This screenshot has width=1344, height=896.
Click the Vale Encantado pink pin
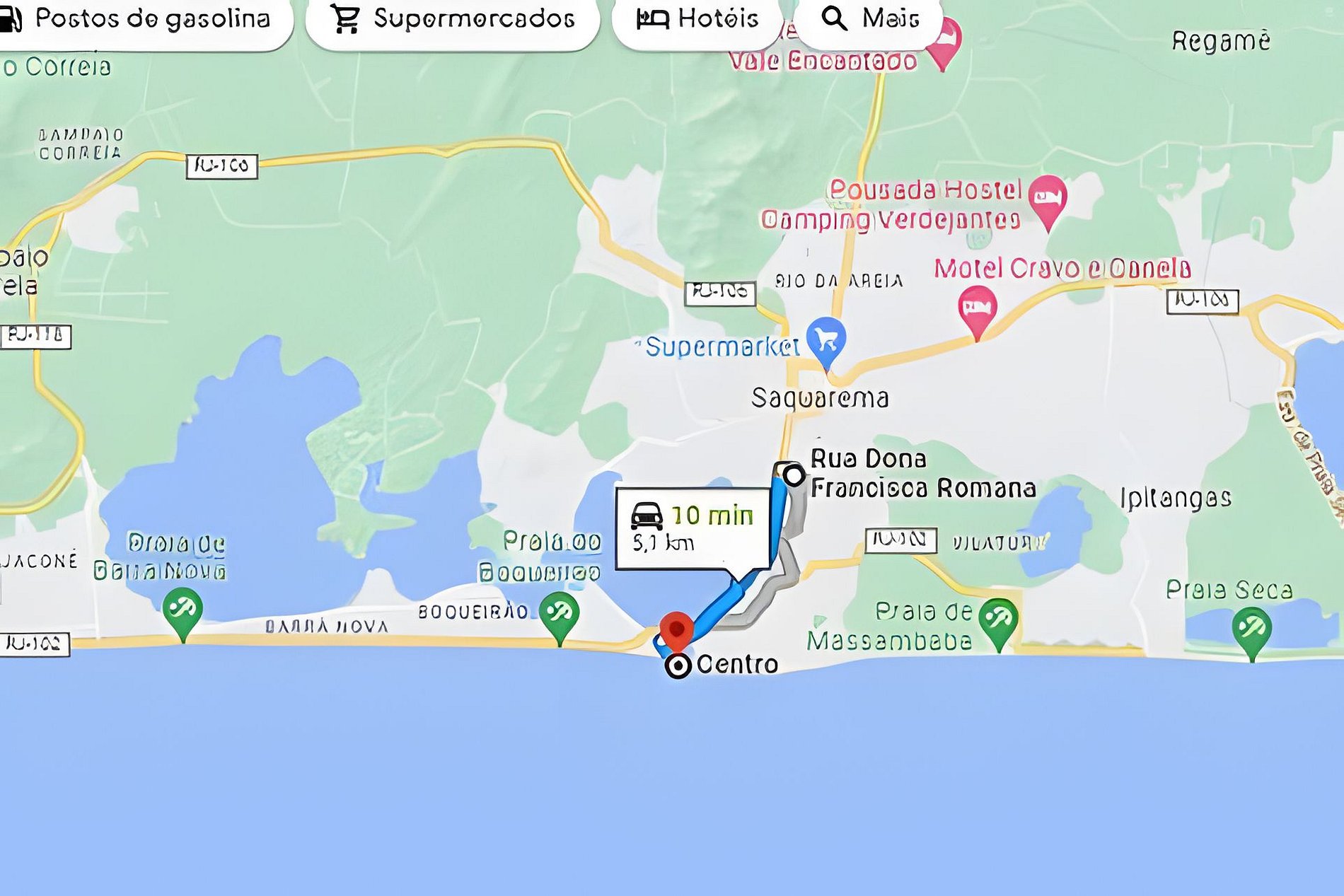coord(943,43)
